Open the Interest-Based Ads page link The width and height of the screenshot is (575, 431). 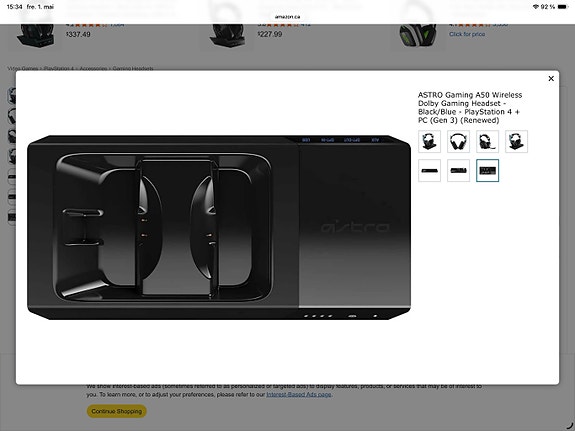tap(299, 395)
